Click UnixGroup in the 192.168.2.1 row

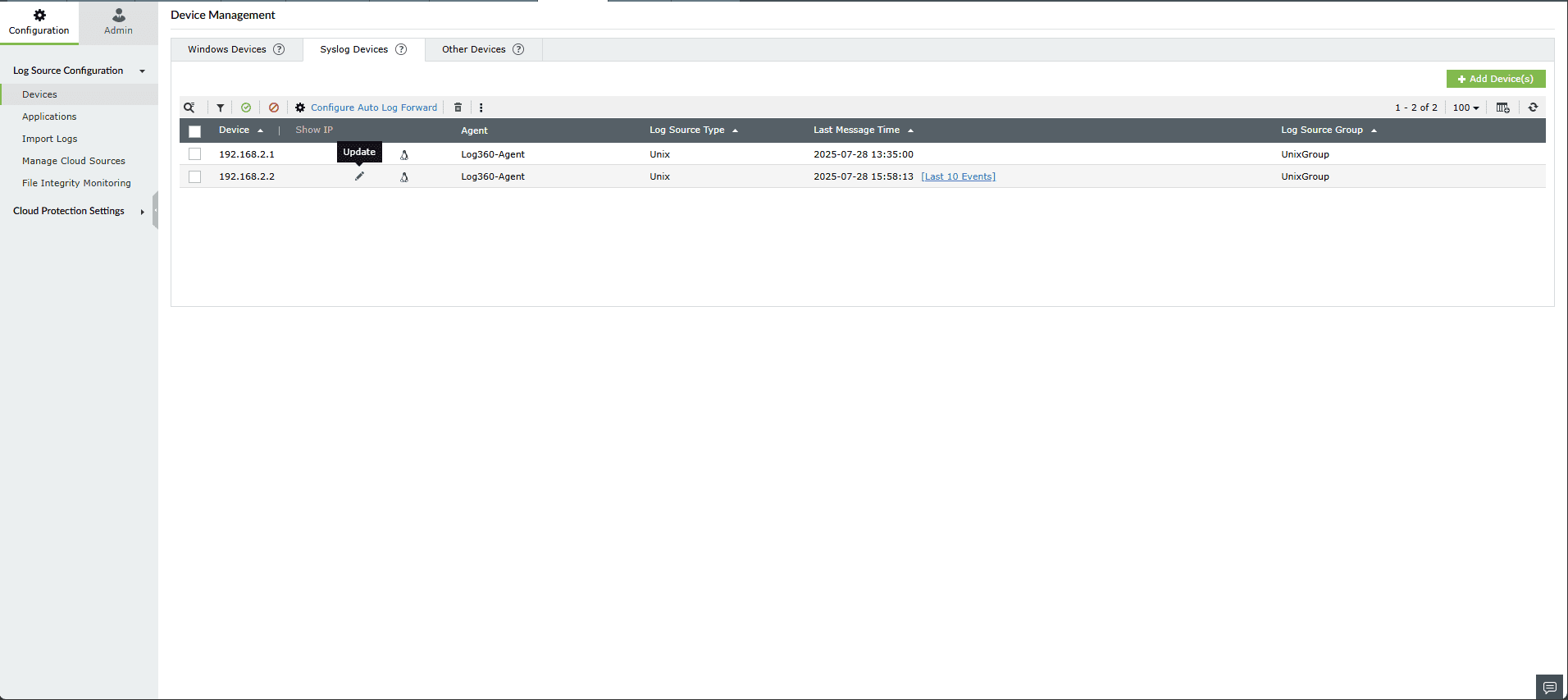[1306, 154]
